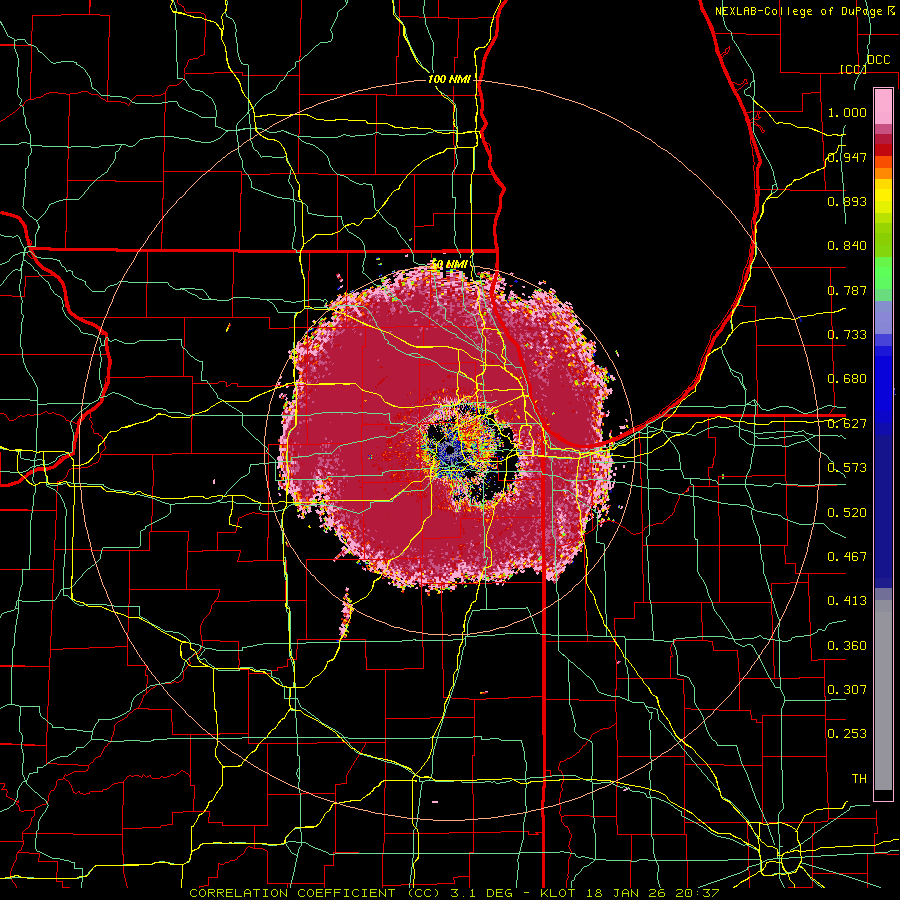
Task: Click the [CC] units label
Action: point(853,69)
